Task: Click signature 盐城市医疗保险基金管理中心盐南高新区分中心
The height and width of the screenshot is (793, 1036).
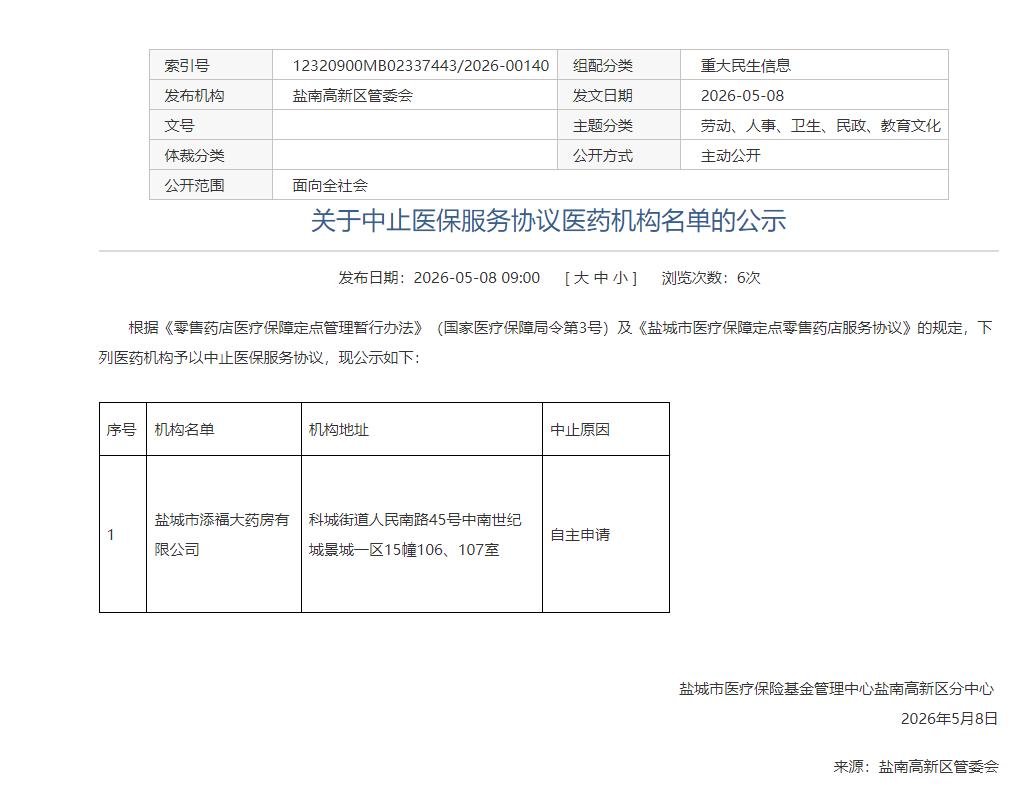Action: pos(836,689)
